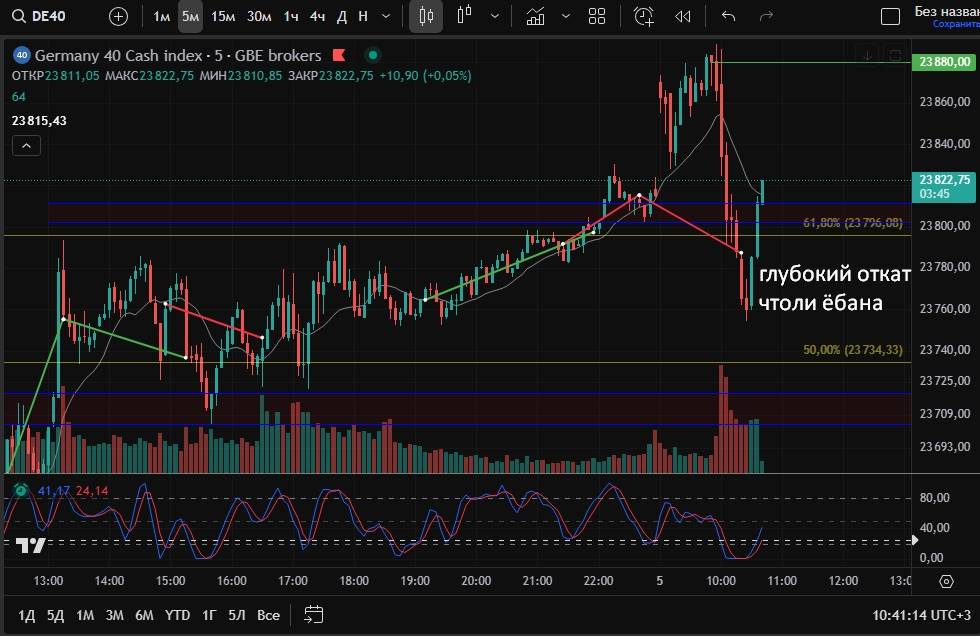
Task: Click the go to date calendar icon
Action: pyautogui.click(x=313, y=614)
